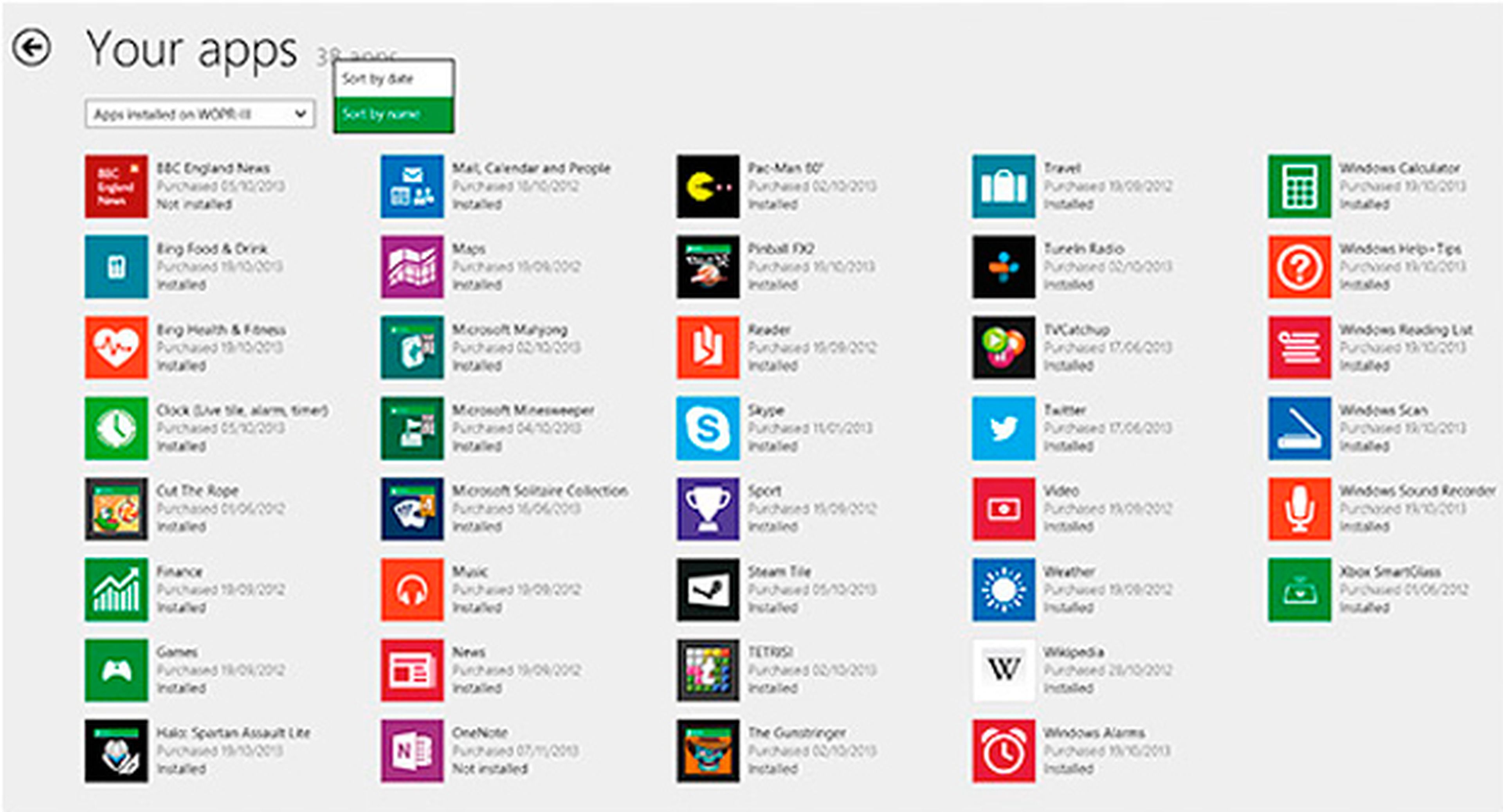Choose Sort by date option
1503x812 pixels.
click(394, 79)
